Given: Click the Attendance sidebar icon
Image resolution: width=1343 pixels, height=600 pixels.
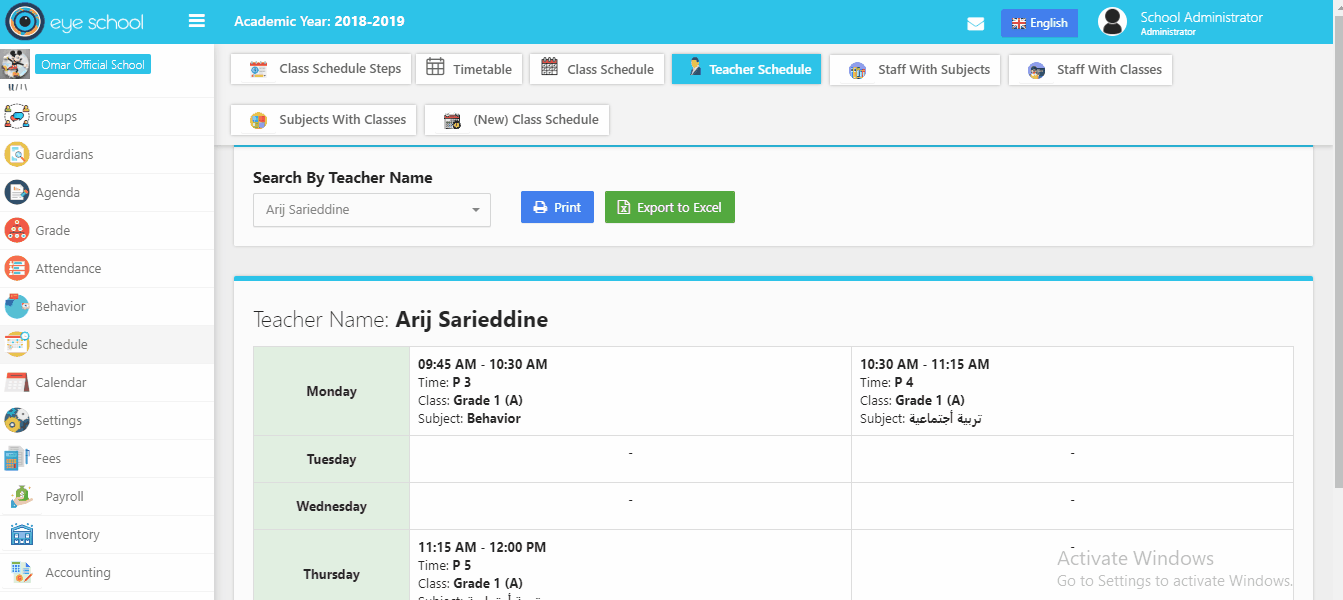Looking at the screenshot, I should tap(16, 269).
